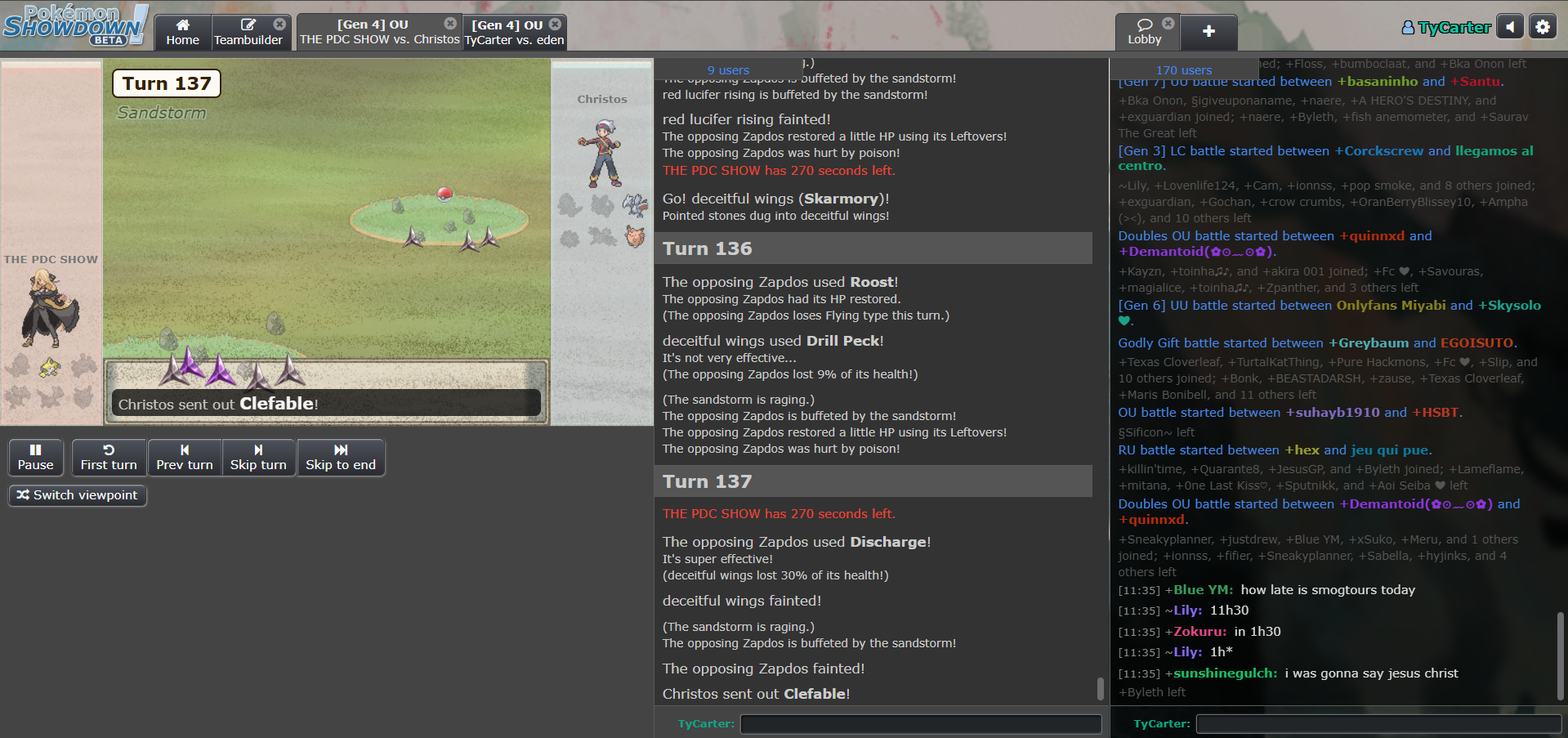Image resolution: width=1568 pixels, height=738 pixels.
Task: Click THE PDC SHOW trainer sprite
Action: click(49, 309)
